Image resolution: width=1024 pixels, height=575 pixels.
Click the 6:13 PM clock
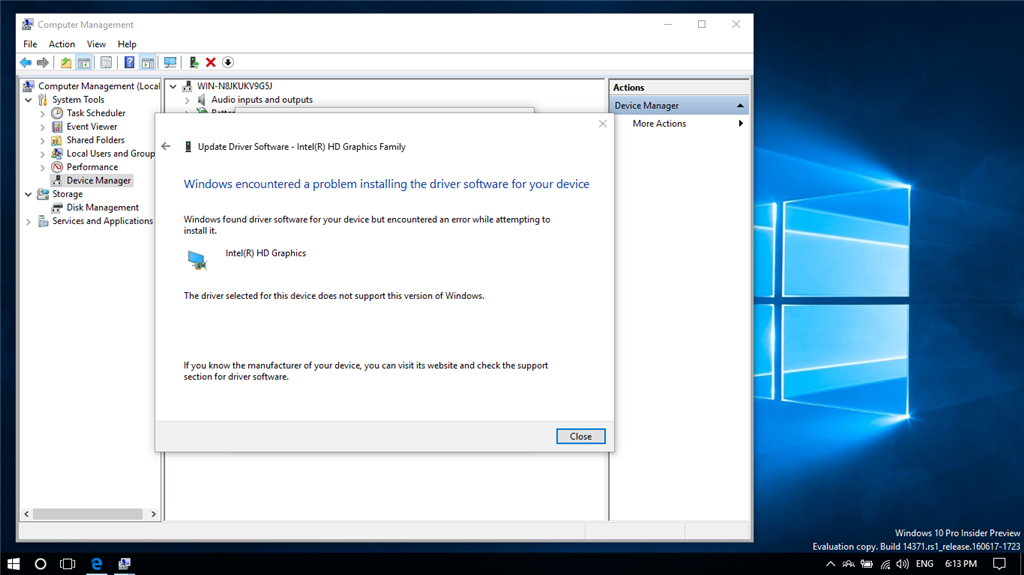click(961, 564)
